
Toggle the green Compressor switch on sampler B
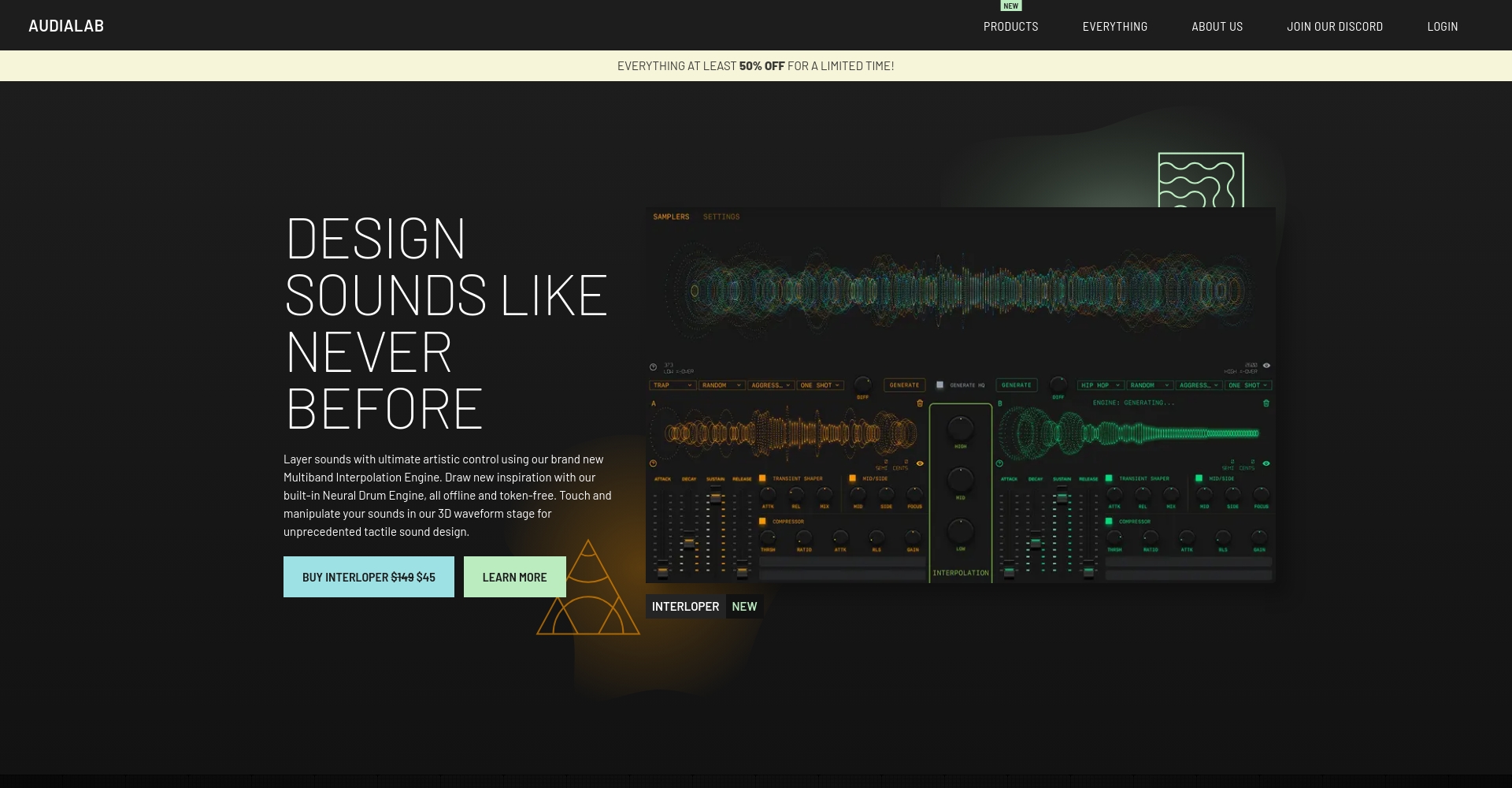coord(1109,522)
